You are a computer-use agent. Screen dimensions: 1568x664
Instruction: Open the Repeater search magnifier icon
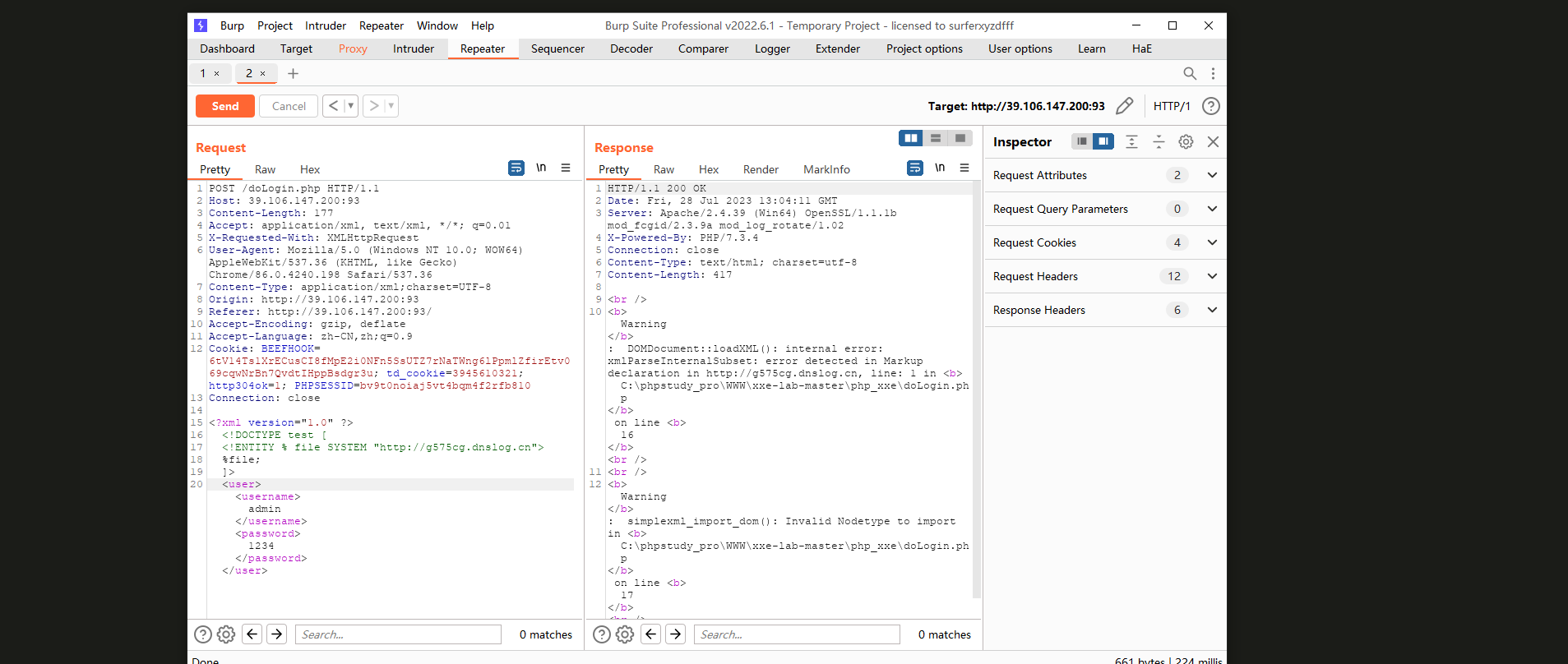point(1190,73)
